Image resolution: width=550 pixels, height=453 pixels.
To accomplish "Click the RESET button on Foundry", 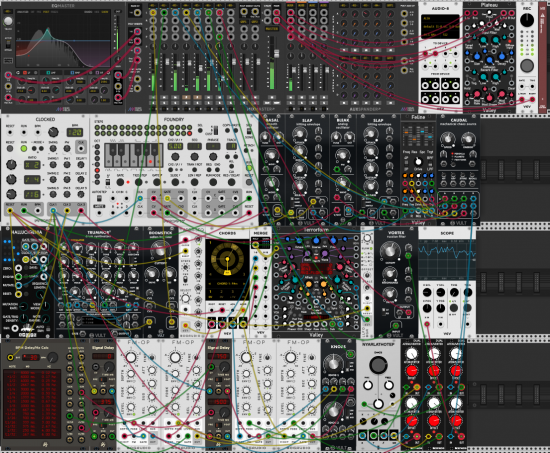I will 249,182.
